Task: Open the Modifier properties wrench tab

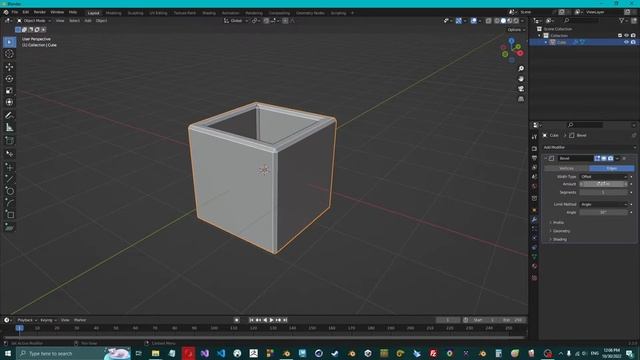Action: (x=534, y=220)
